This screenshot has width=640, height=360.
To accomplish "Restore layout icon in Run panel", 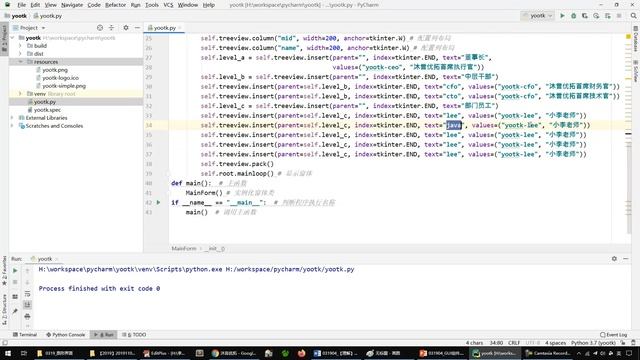I will (15, 296).
